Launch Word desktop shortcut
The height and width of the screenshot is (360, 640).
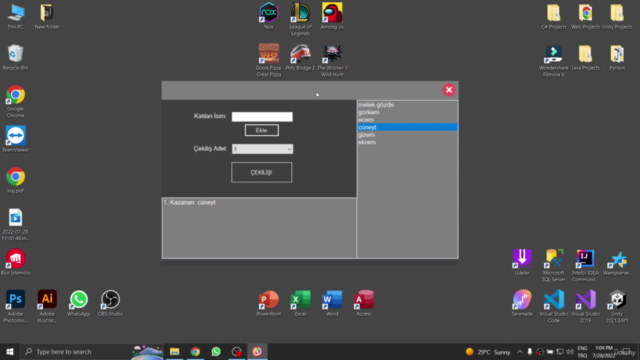(x=332, y=303)
